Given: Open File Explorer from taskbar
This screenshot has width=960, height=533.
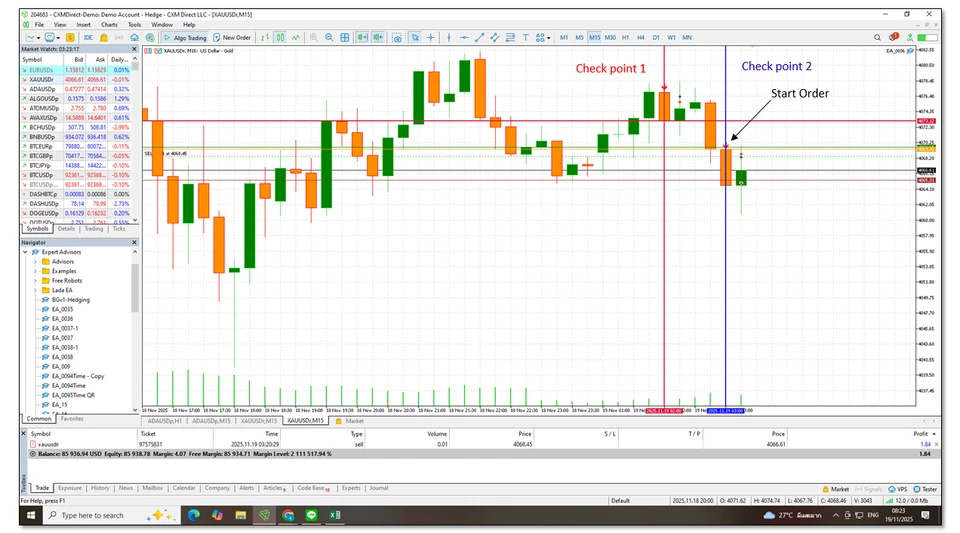Looking at the screenshot, I should (241, 515).
